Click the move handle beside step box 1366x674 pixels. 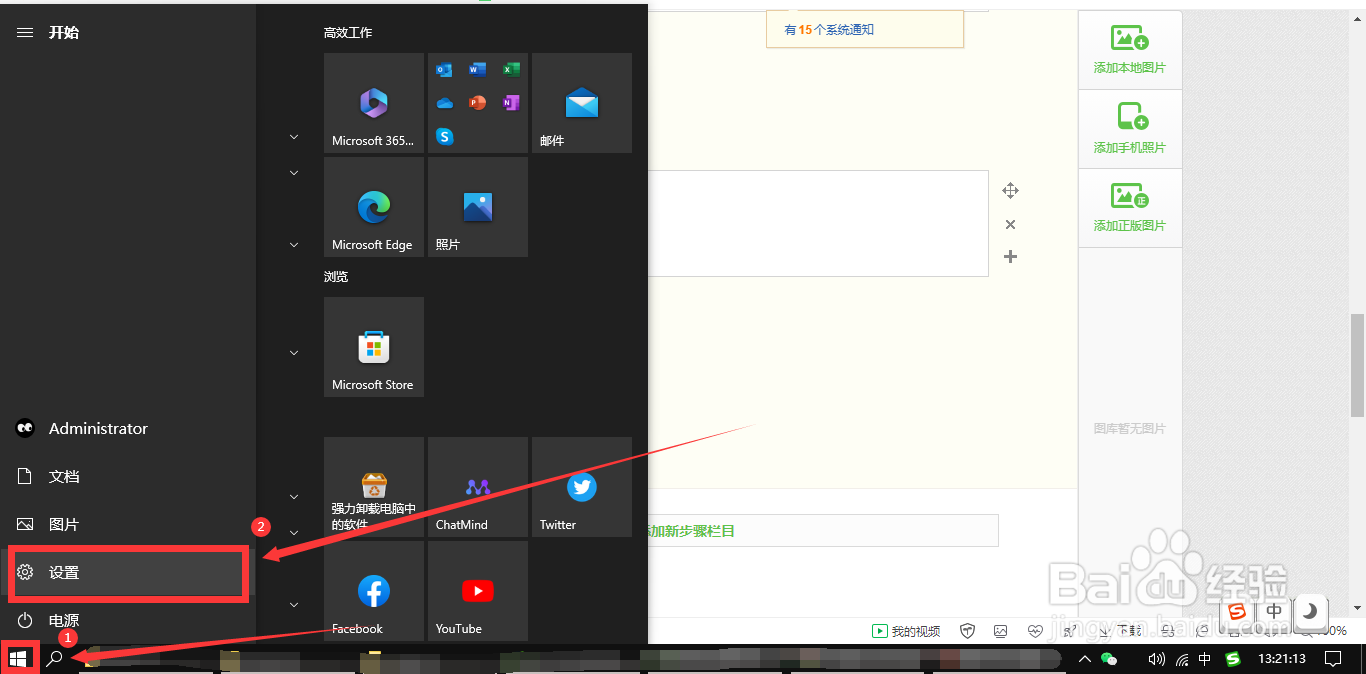pyautogui.click(x=1010, y=191)
